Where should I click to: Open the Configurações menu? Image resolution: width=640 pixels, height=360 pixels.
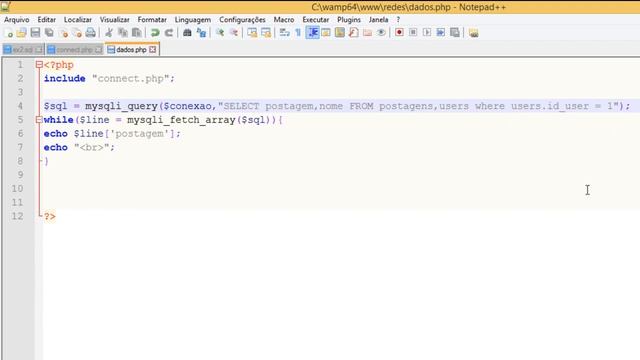click(x=242, y=20)
